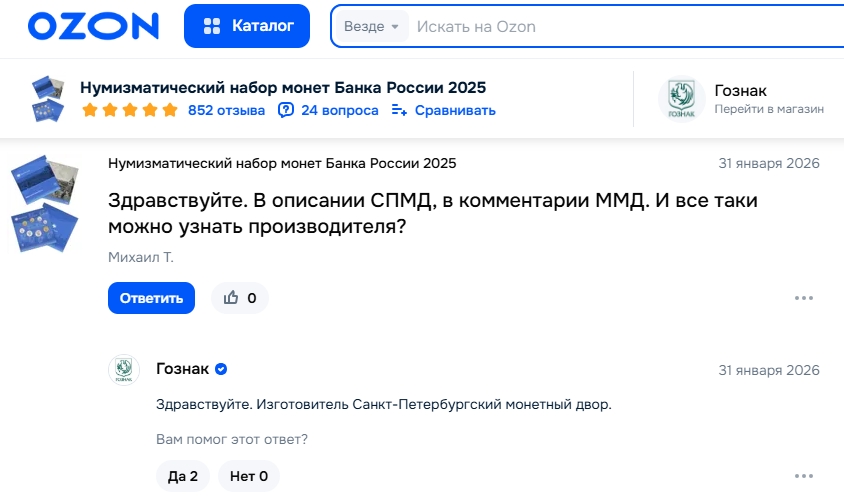844x501 pixels.
Task: Click the product title above the question
Action: tap(282, 163)
